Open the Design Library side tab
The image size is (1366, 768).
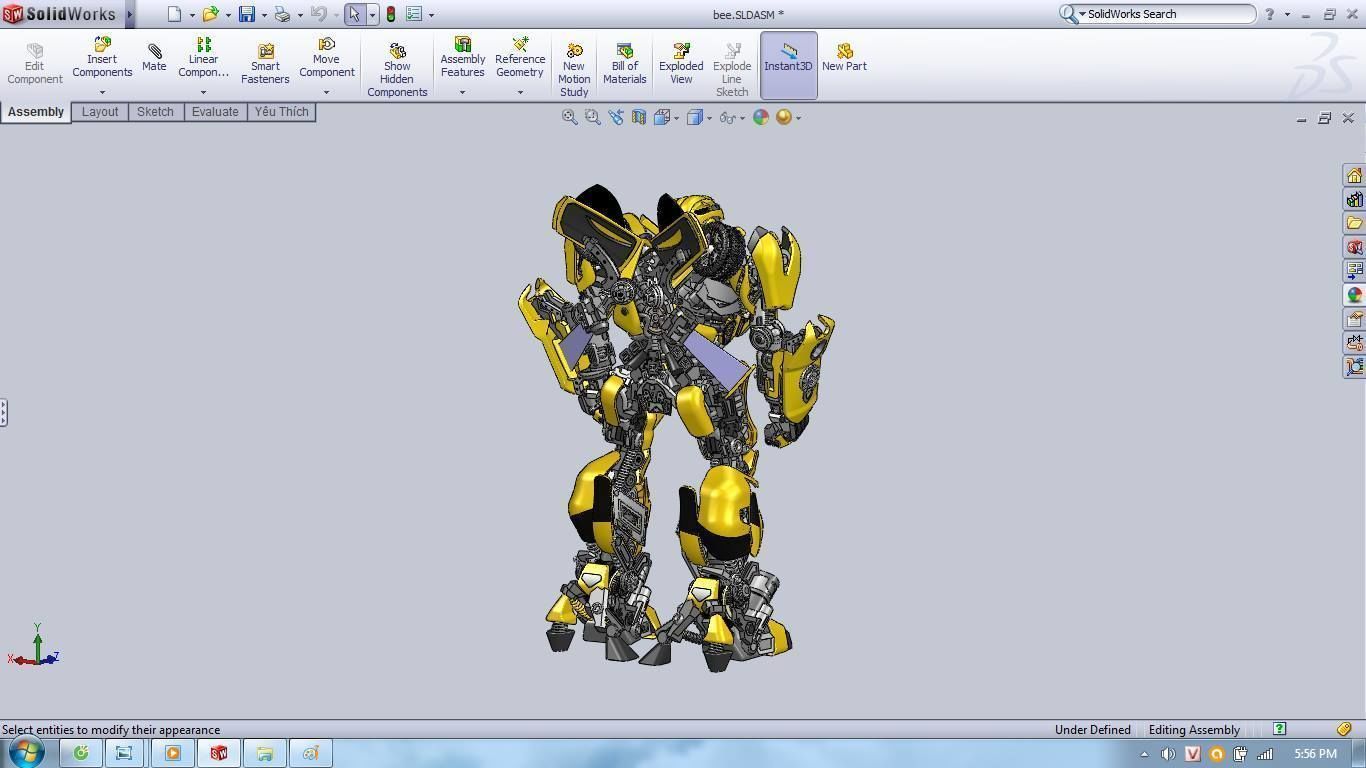pyautogui.click(x=1354, y=199)
